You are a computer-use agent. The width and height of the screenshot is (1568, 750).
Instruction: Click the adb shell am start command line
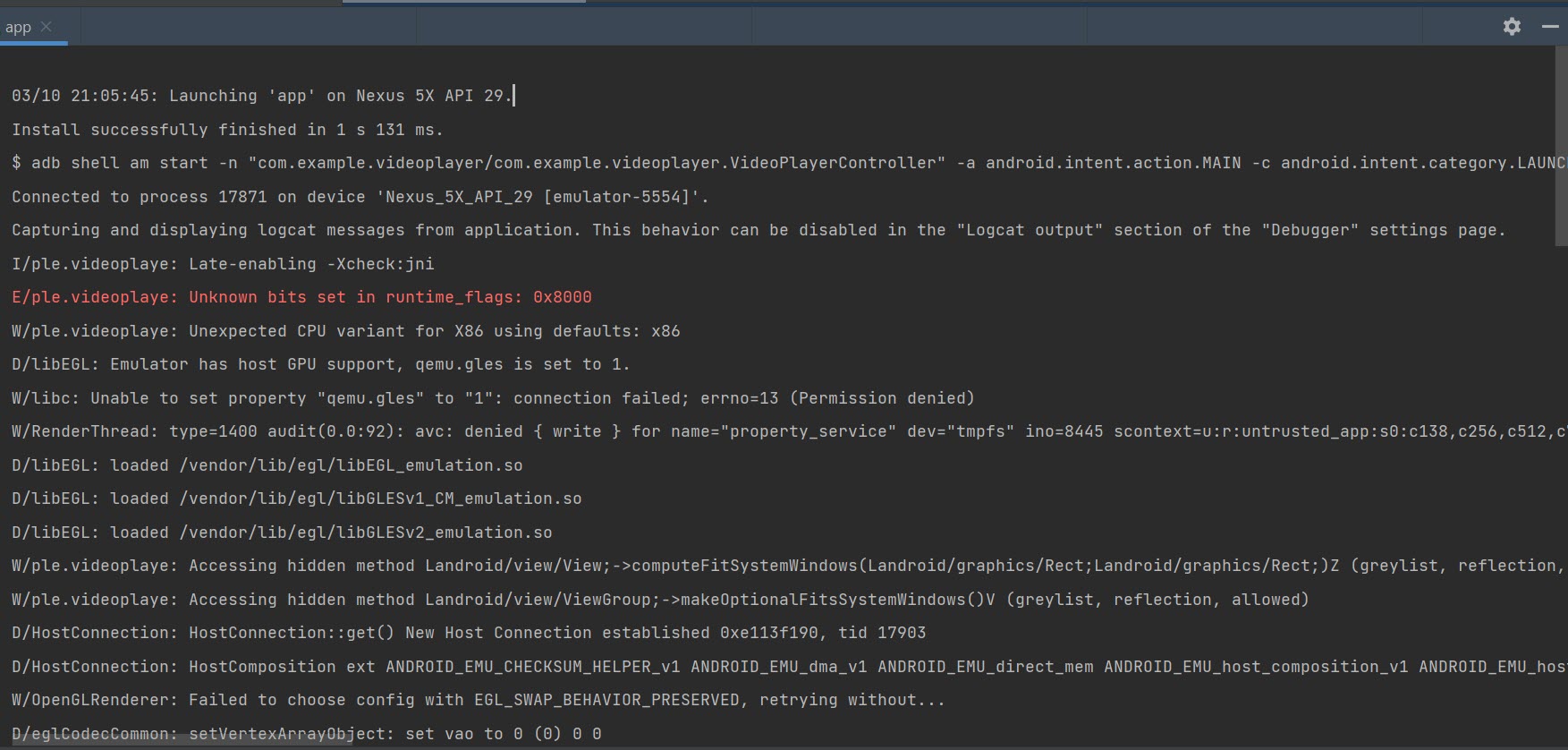click(626, 163)
